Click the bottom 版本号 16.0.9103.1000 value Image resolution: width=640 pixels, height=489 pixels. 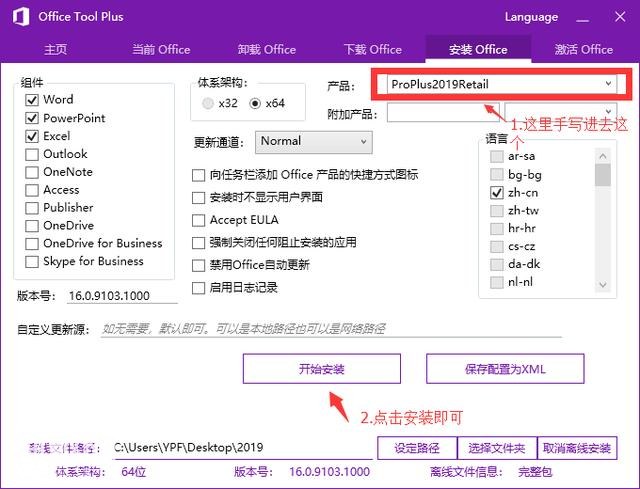tap(329, 472)
